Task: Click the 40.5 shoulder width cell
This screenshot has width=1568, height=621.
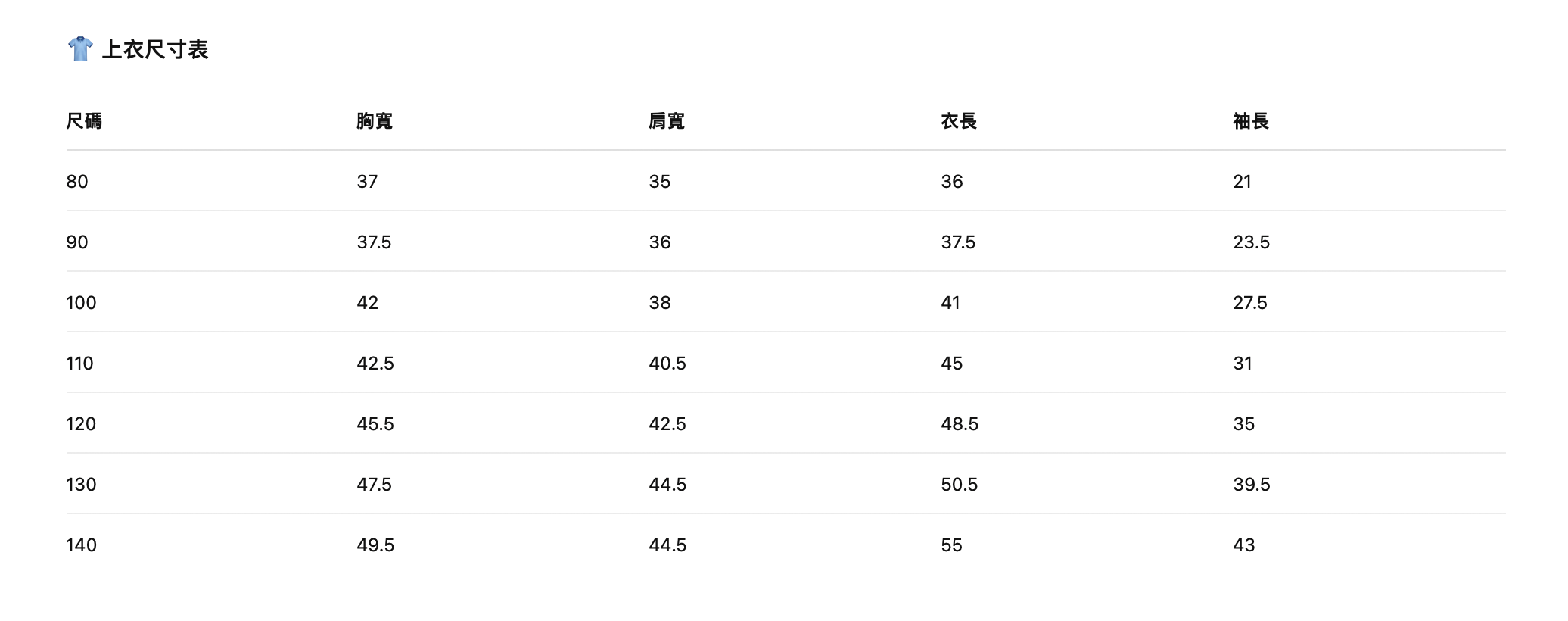Action: pyautogui.click(x=667, y=364)
